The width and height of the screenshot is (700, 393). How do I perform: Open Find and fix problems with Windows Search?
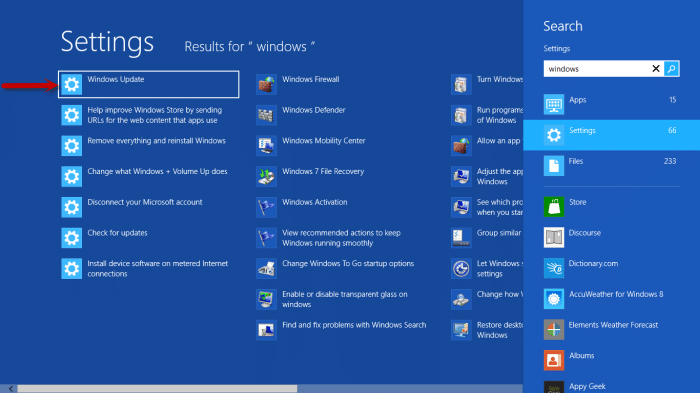354,325
